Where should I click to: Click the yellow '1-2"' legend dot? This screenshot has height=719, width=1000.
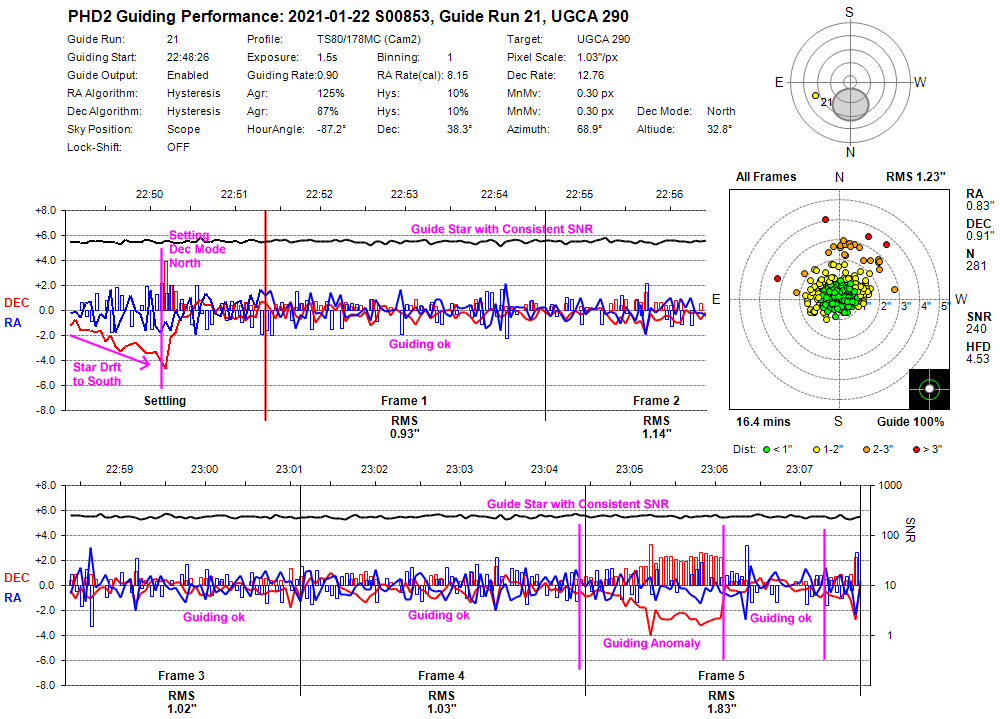(x=816, y=449)
